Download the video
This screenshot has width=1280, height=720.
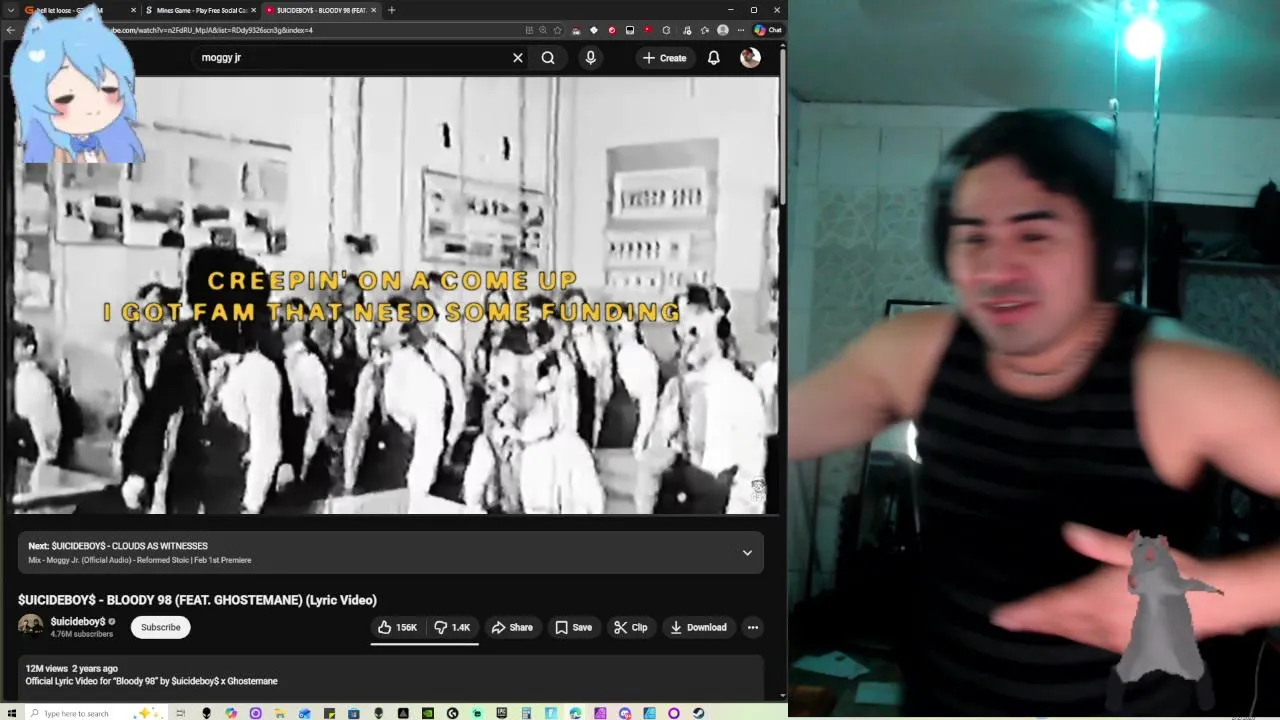[x=698, y=627]
